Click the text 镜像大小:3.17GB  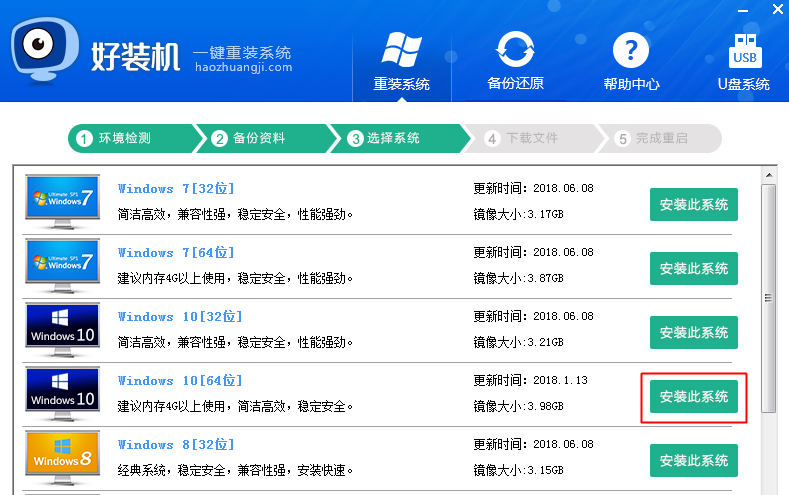pyautogui.click(x=518, y=214)
